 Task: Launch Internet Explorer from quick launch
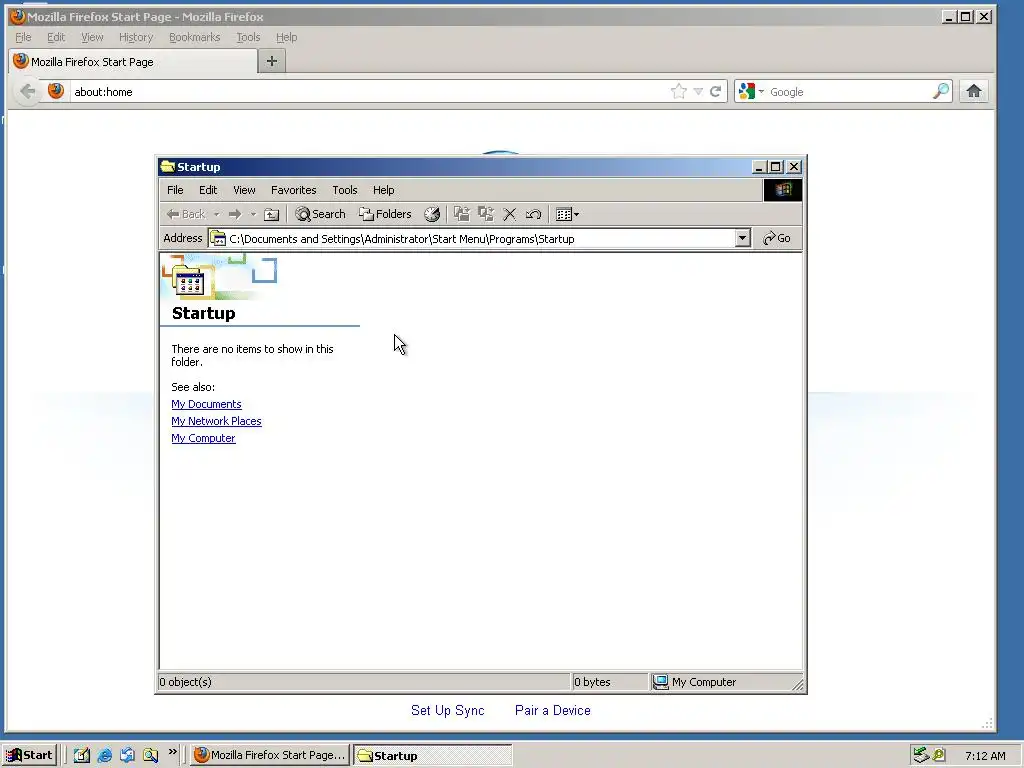point(104,755)
